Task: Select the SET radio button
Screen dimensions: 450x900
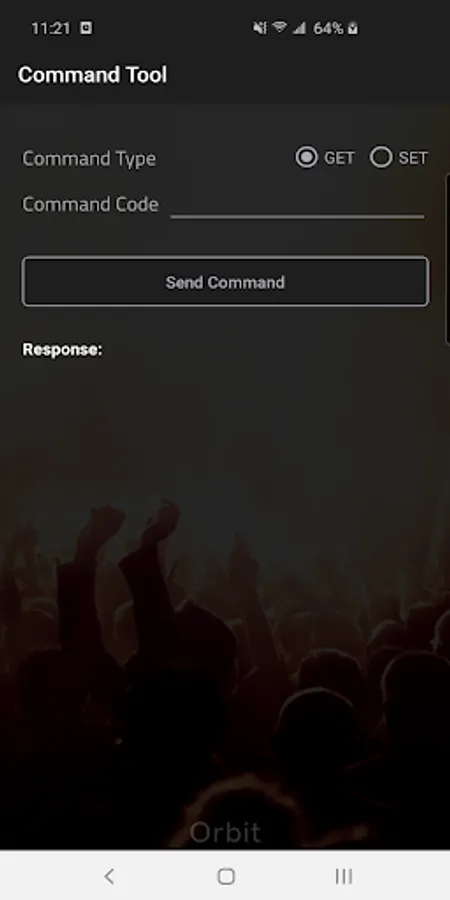Action: [381, 157]
